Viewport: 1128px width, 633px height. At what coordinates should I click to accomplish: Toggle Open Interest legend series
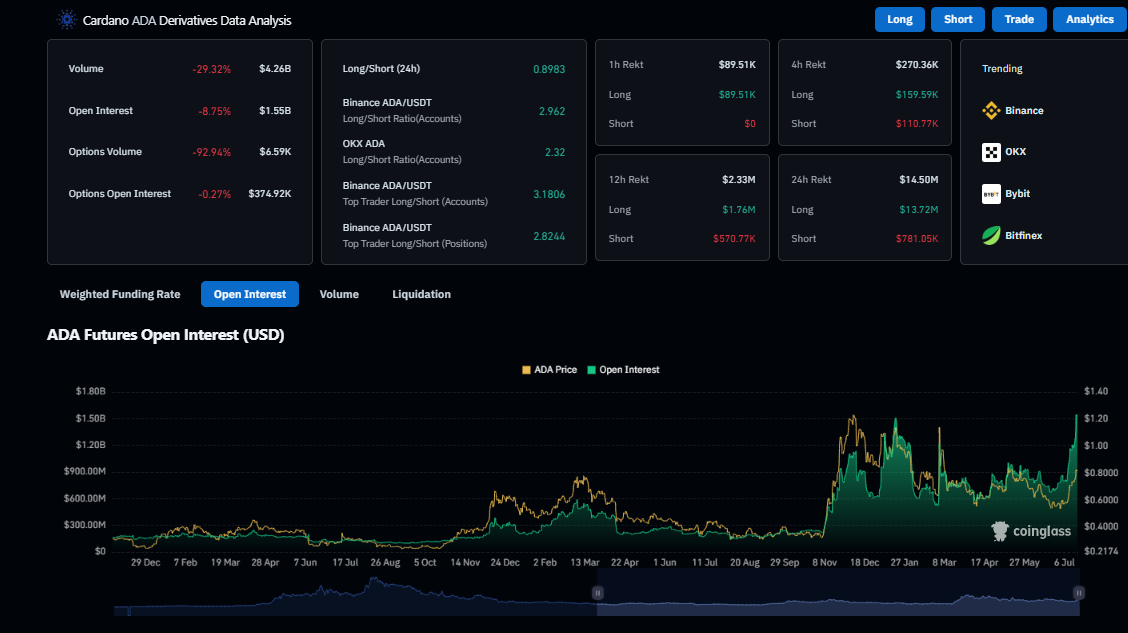click(x=623, y=370)
